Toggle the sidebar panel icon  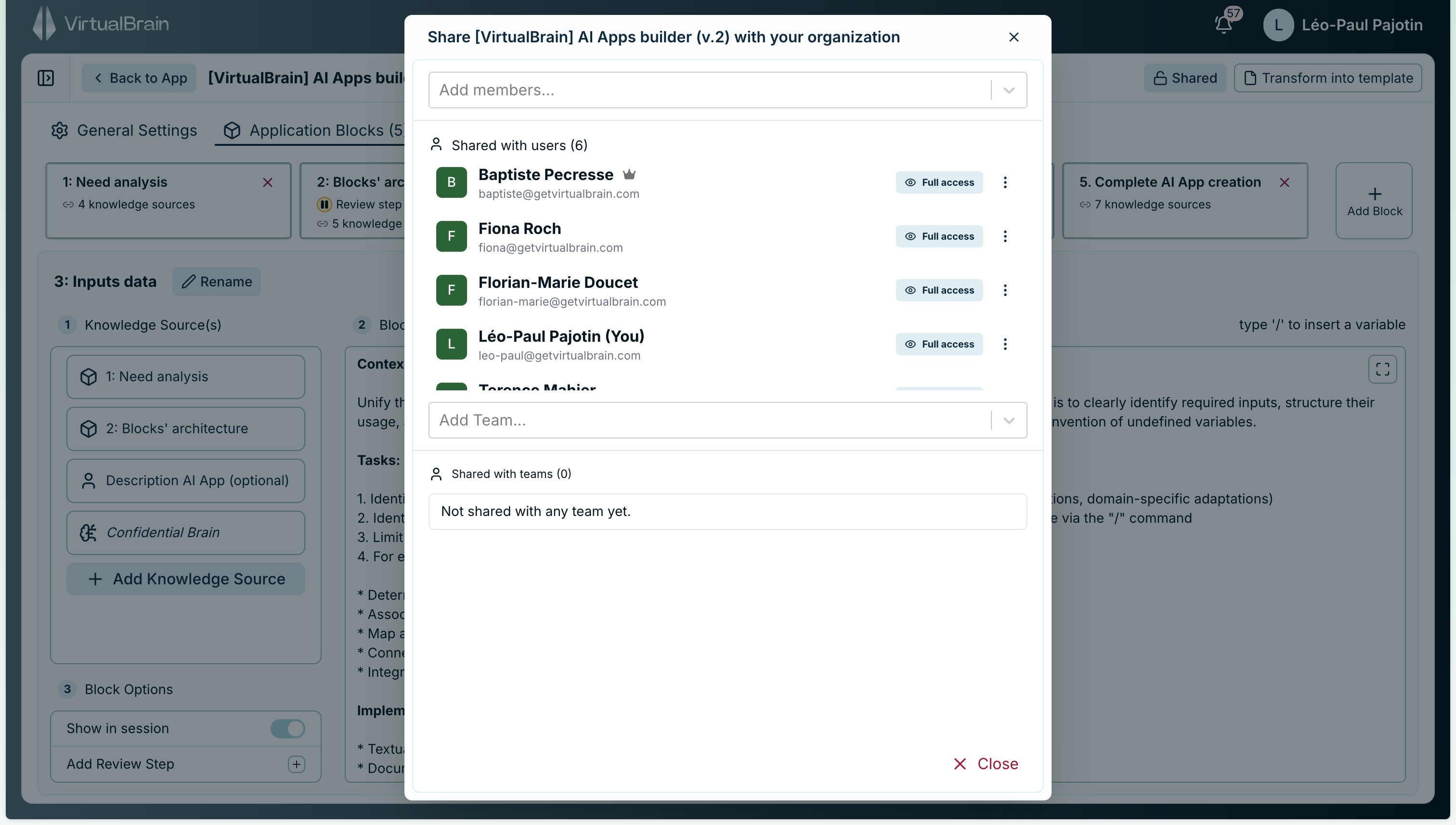pyautogui.click(x=46, y=78)
